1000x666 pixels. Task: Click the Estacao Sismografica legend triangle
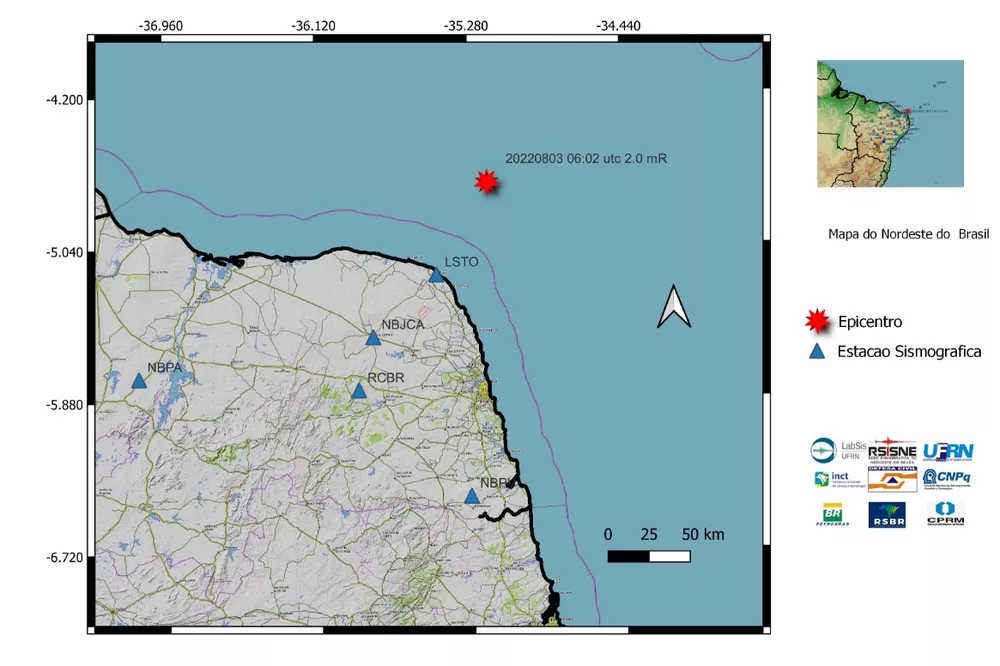coord(817,351)
